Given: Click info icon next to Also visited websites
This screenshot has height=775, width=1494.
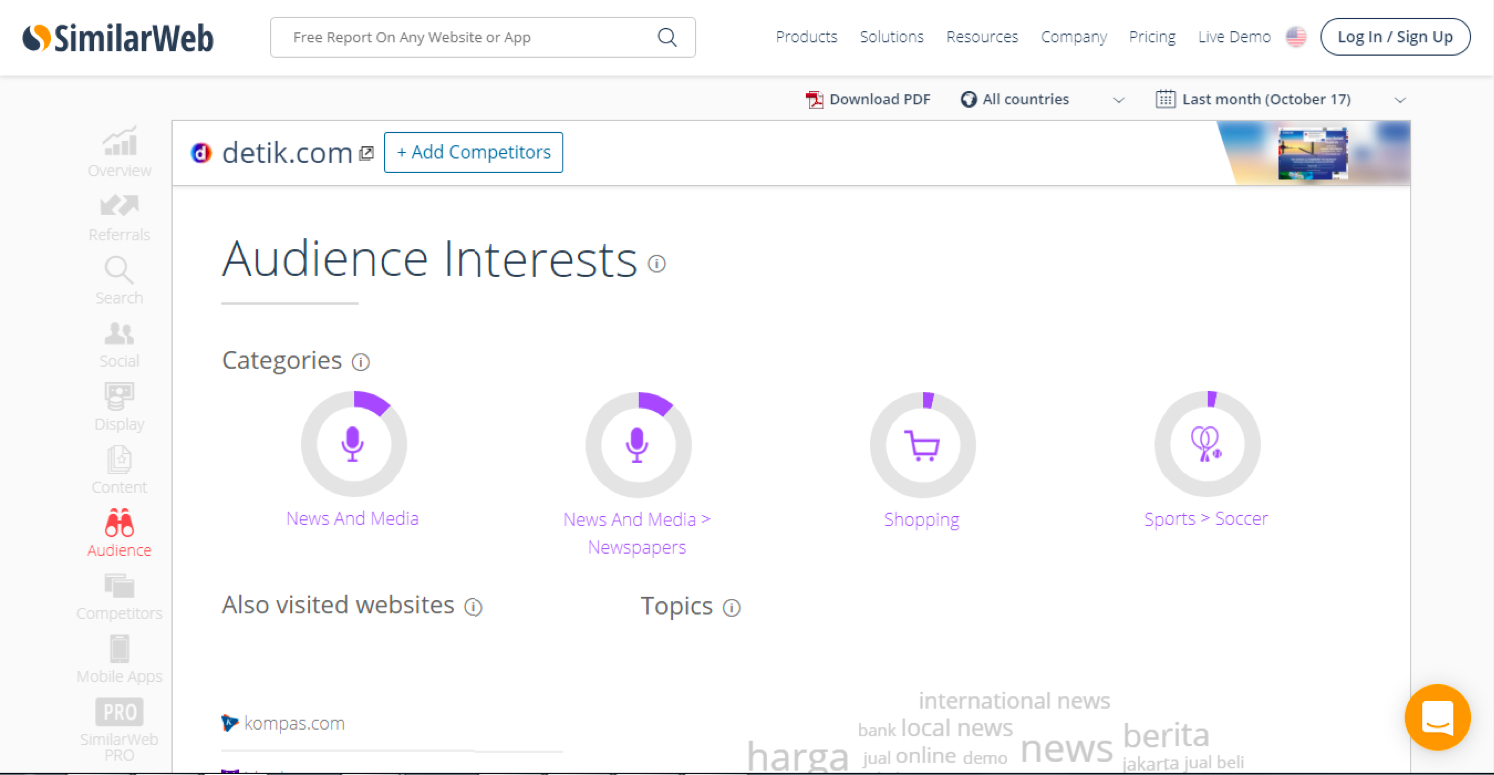Looking at the screenshot, I should pos(474,607).
